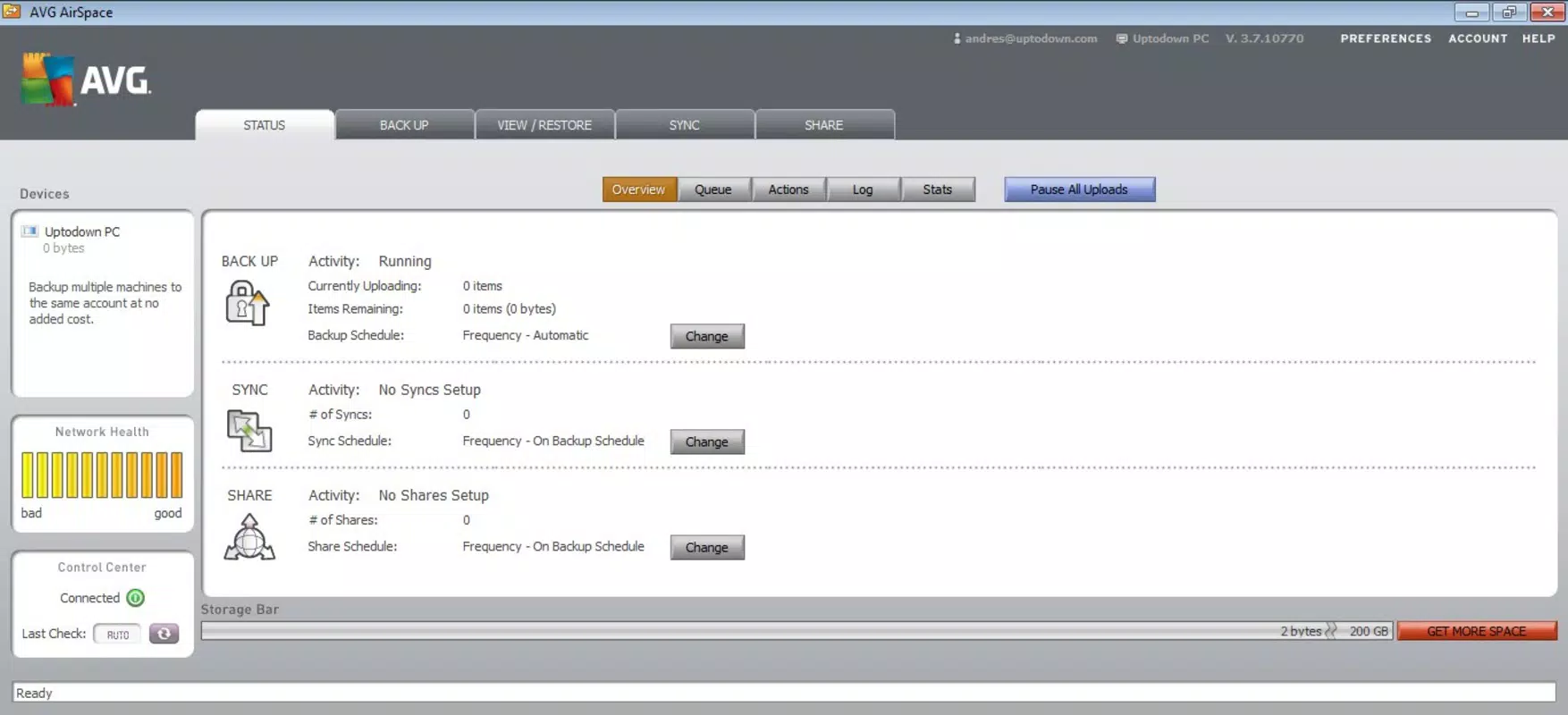
Task: Click the computer icon beside Uptodown PC header
Action: 1121,38
